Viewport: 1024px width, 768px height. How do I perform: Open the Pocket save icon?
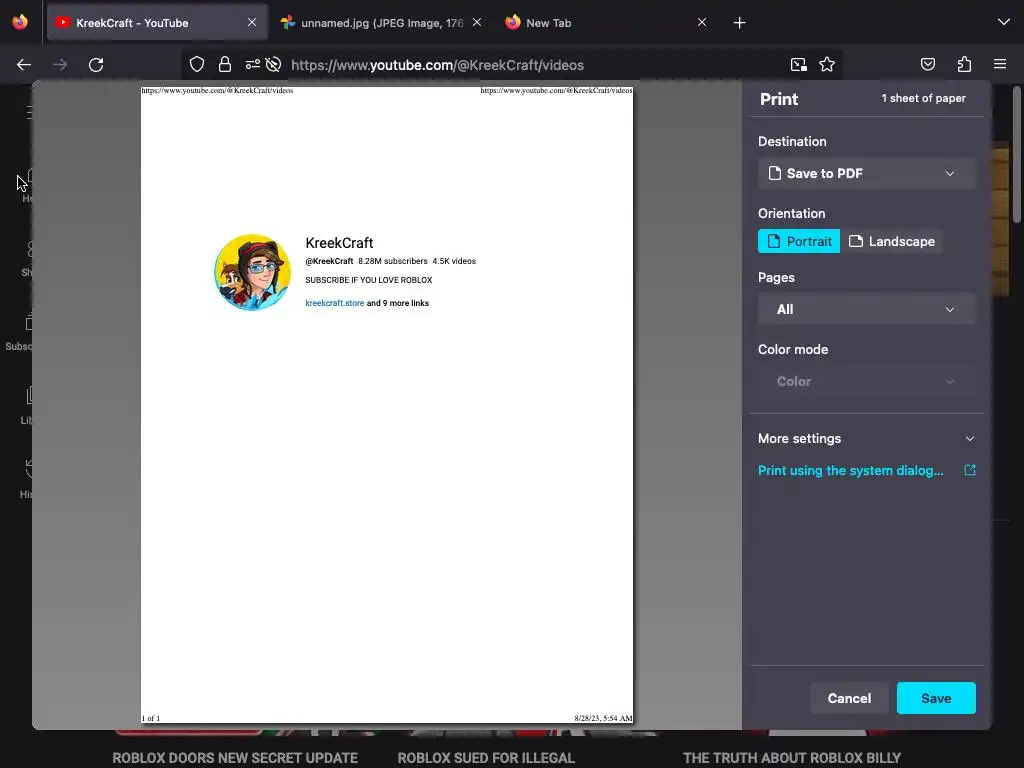(927, 64)
